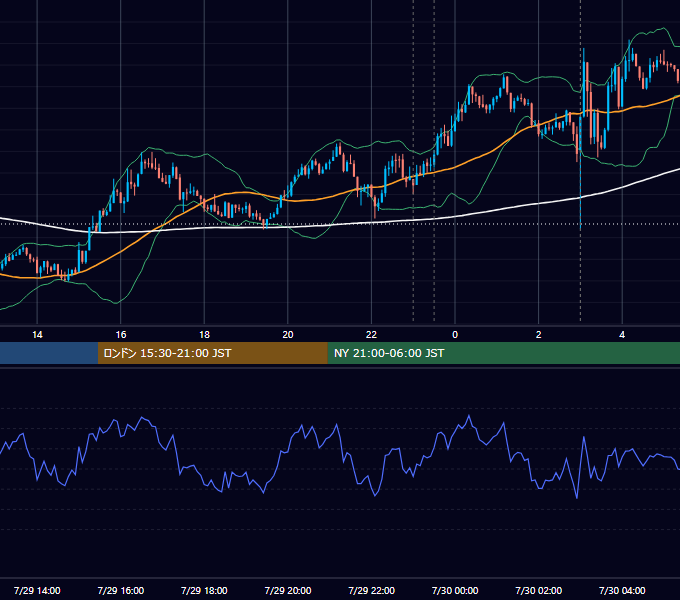680x600 pixels.
Task: Click the 14 hour label on the chart axis
Action: (37, 335)
